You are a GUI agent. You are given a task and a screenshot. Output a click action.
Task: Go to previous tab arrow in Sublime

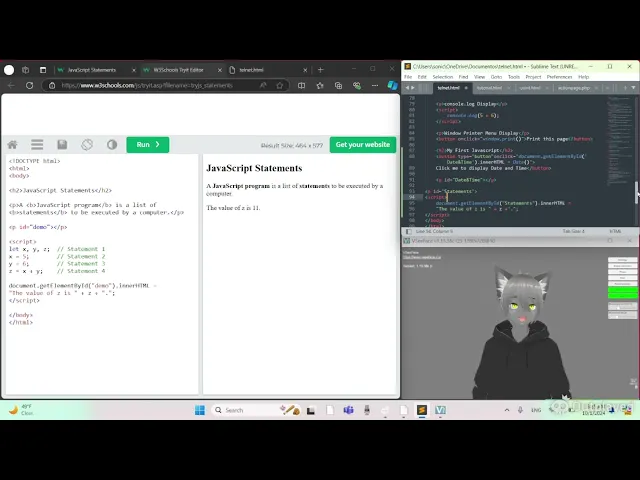pos(407,88)
